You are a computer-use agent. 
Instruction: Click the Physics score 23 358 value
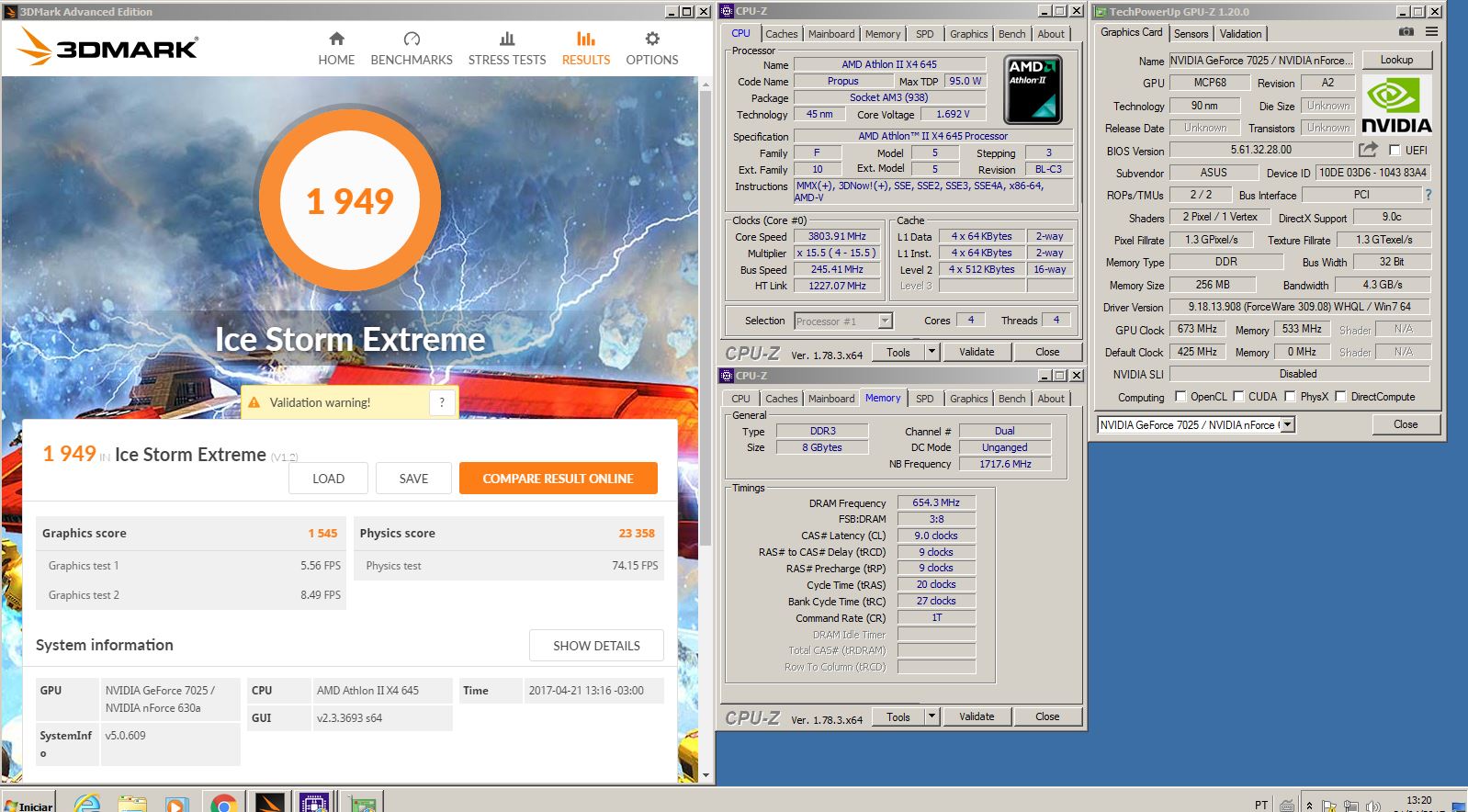point(636,533)
